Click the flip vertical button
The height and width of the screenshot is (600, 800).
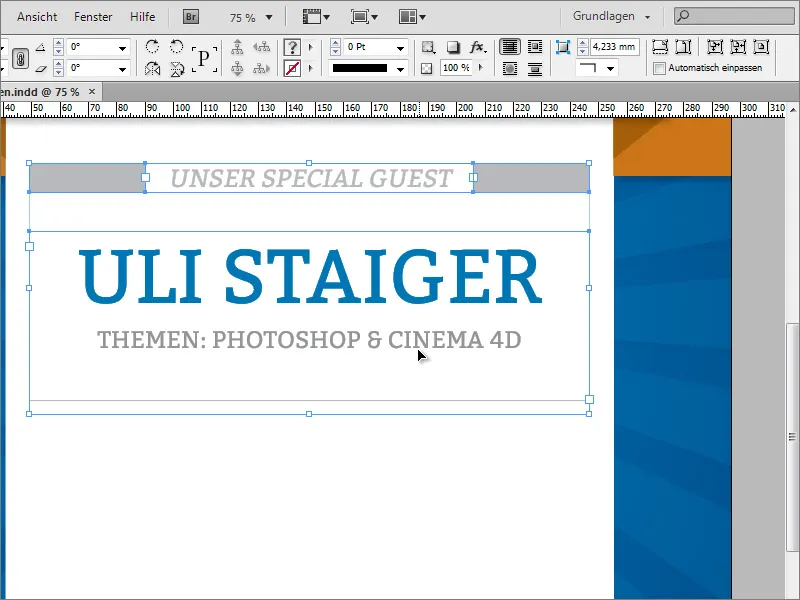coord(176,67)
